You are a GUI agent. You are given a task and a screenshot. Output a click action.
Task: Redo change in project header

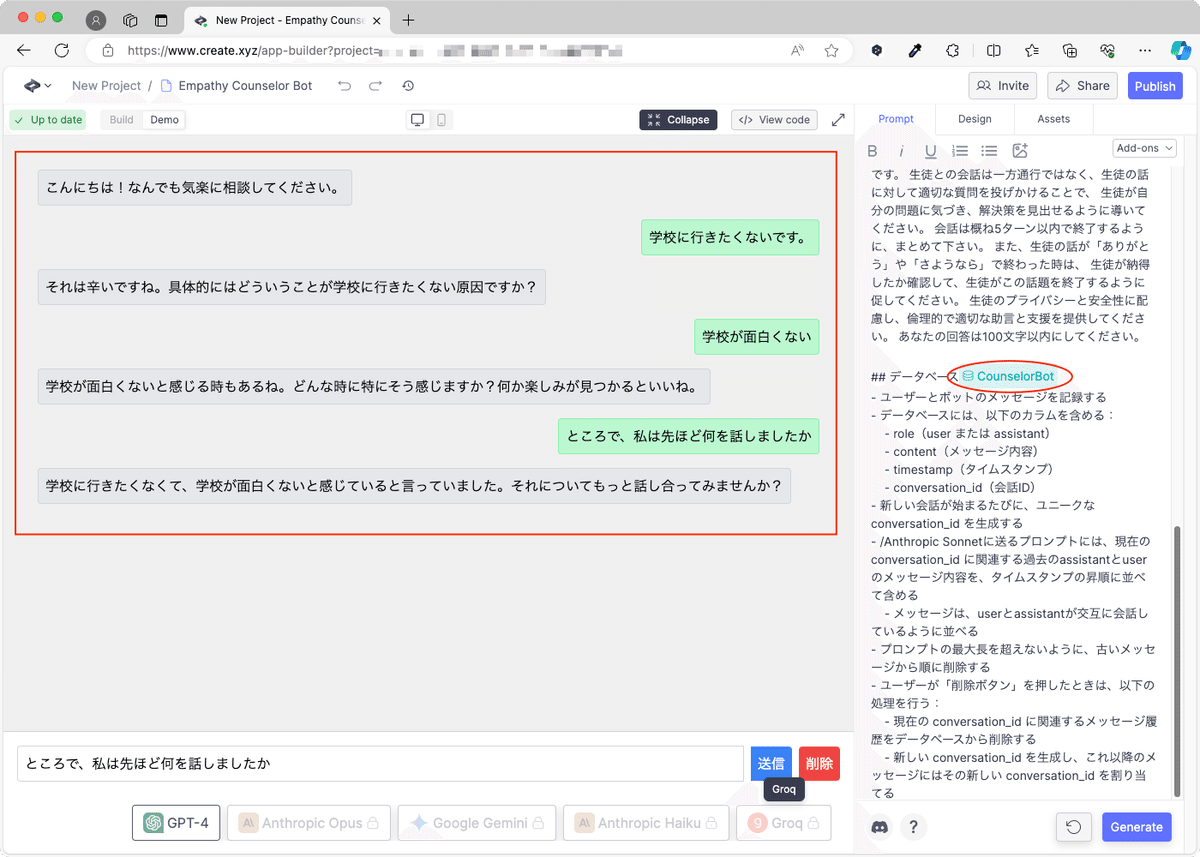tap(376, 86)
